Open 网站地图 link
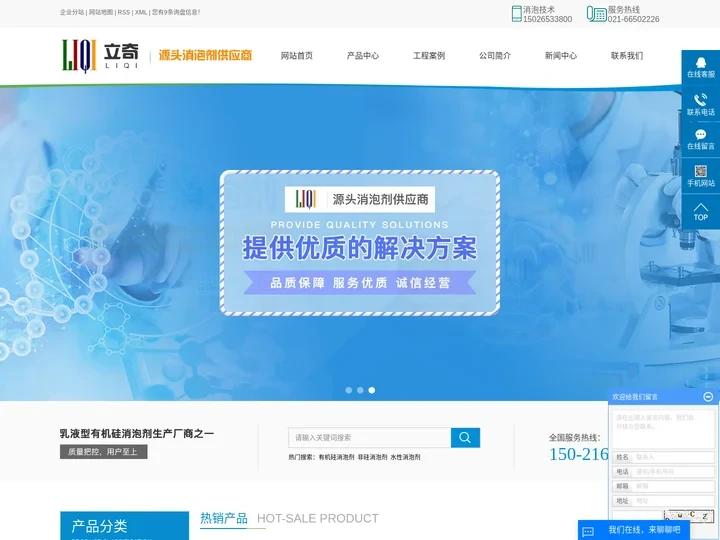This screenshot has width=720, height=540. tap(101, 12)
